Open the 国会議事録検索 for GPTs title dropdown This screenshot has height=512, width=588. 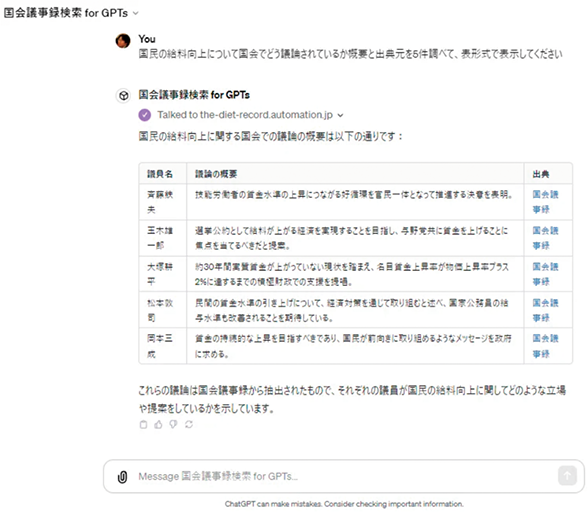(x=71, y=13)
